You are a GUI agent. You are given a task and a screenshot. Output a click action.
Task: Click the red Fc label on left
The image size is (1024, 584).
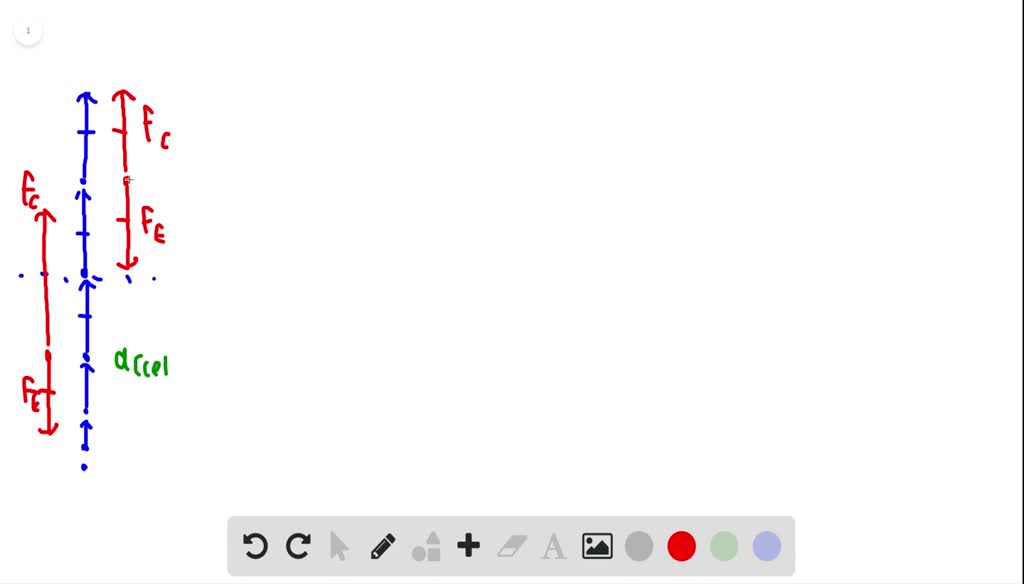click(30, 190)
